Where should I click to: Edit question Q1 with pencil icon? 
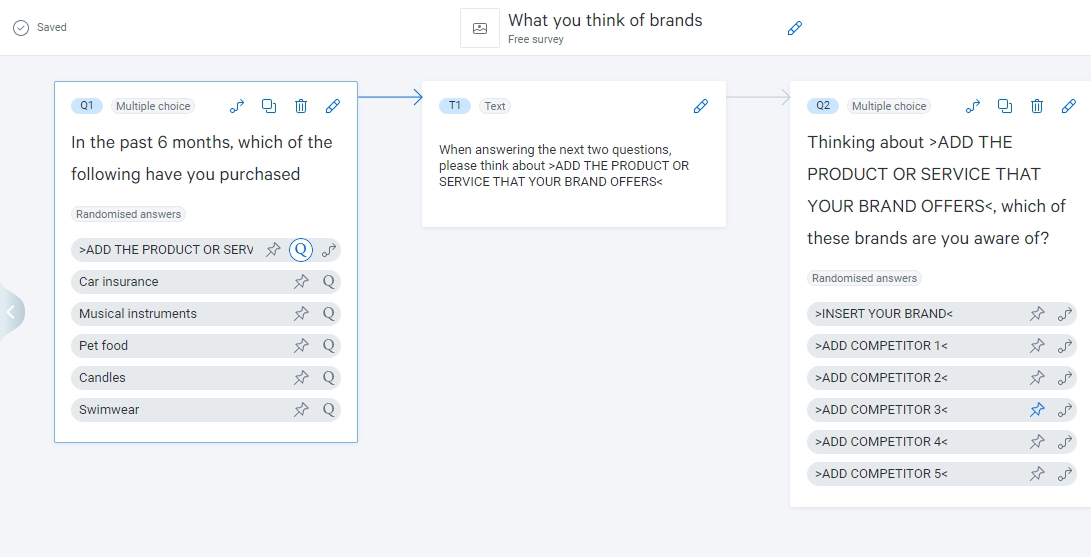click(333, 106)
